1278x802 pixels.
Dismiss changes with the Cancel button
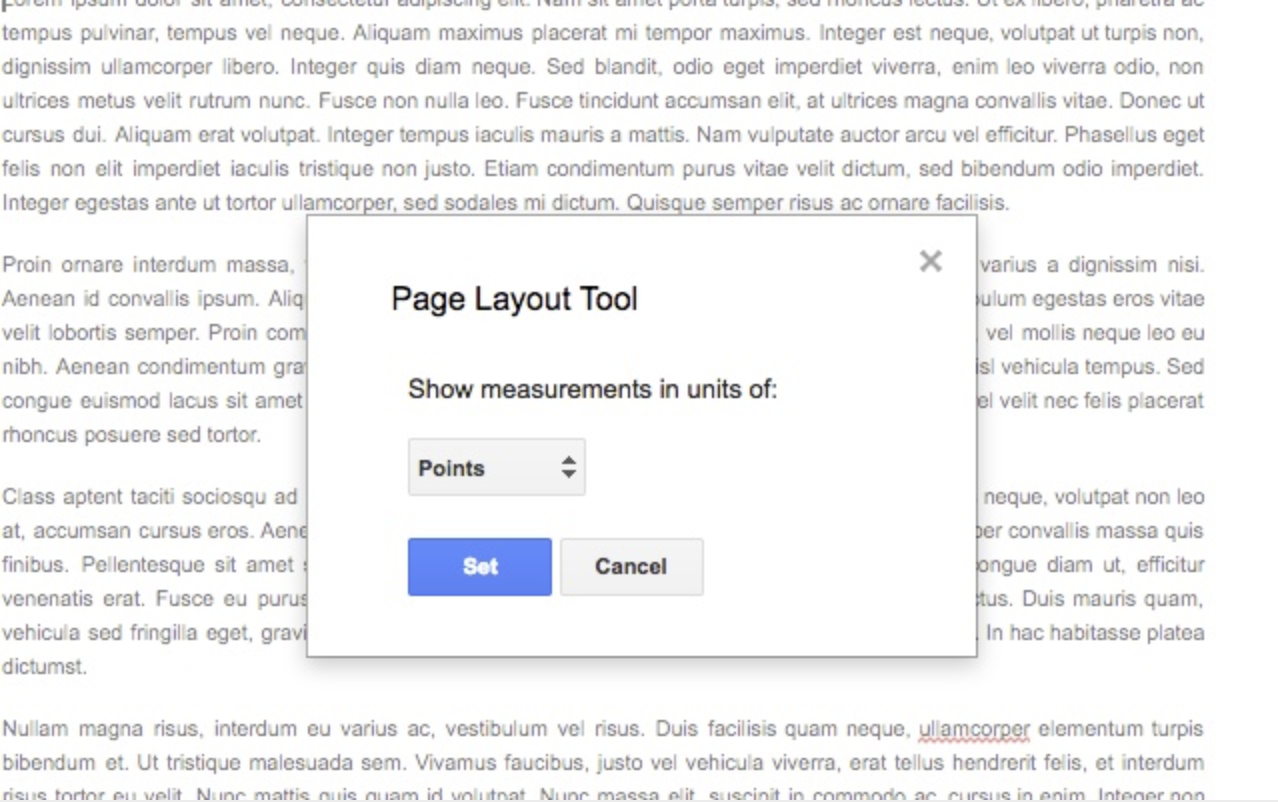pyautogui.click(x=631, y=566)
